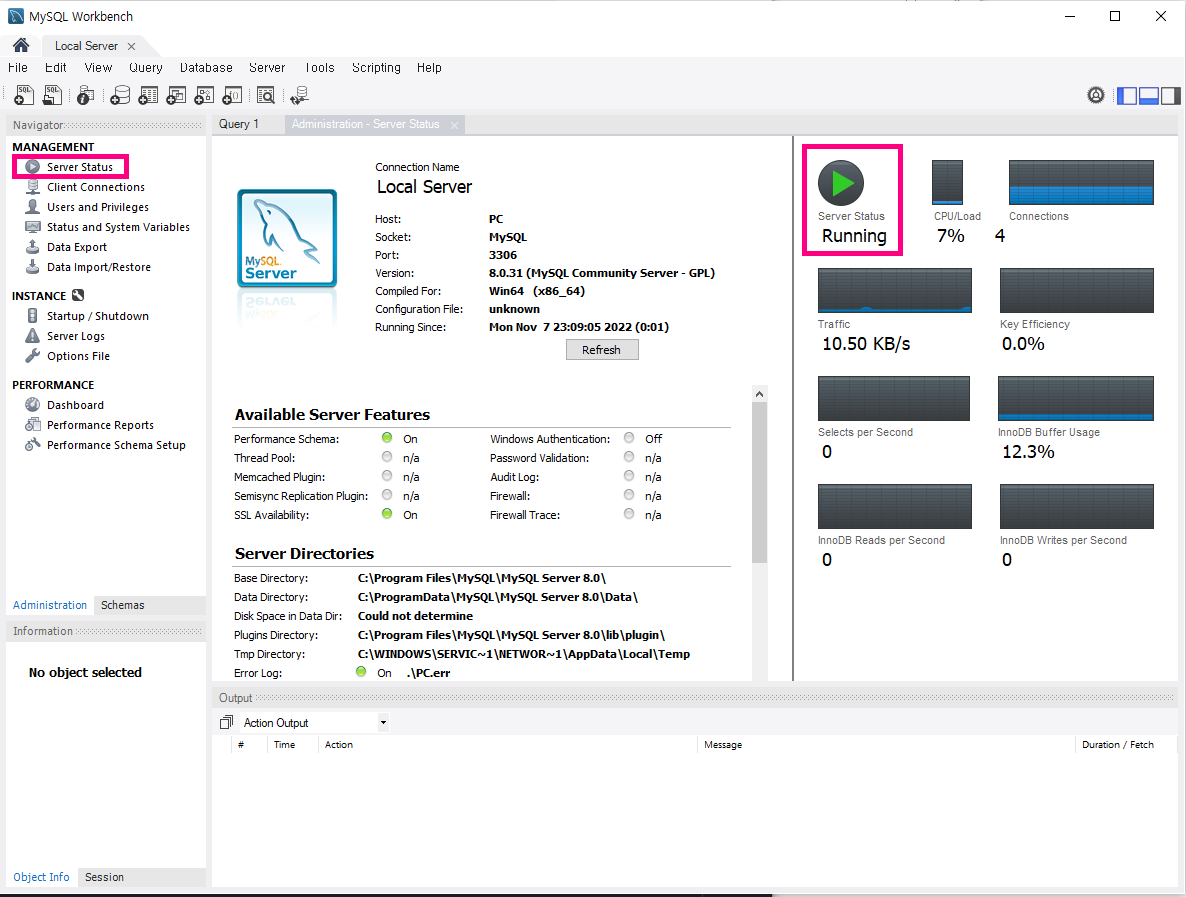Switch to the Query 1 tab
Image resolution: width=1186 pixels, height=897 pixels.
point(239,124)
